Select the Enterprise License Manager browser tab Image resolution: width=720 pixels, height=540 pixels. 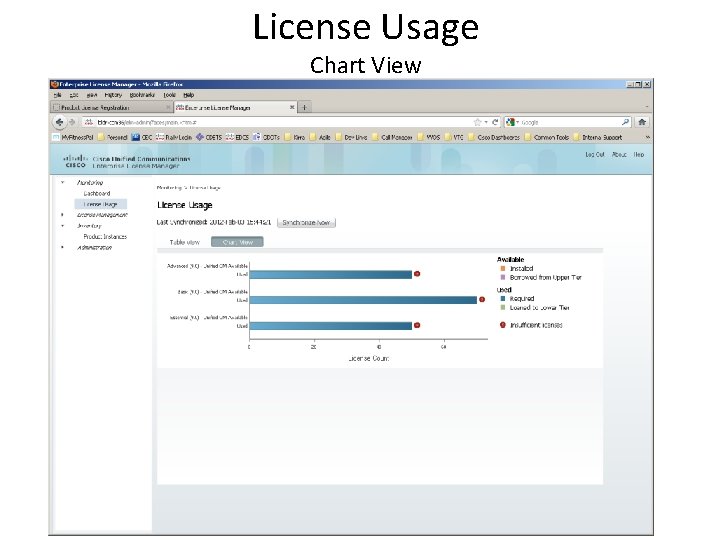[x=236, y=107]
